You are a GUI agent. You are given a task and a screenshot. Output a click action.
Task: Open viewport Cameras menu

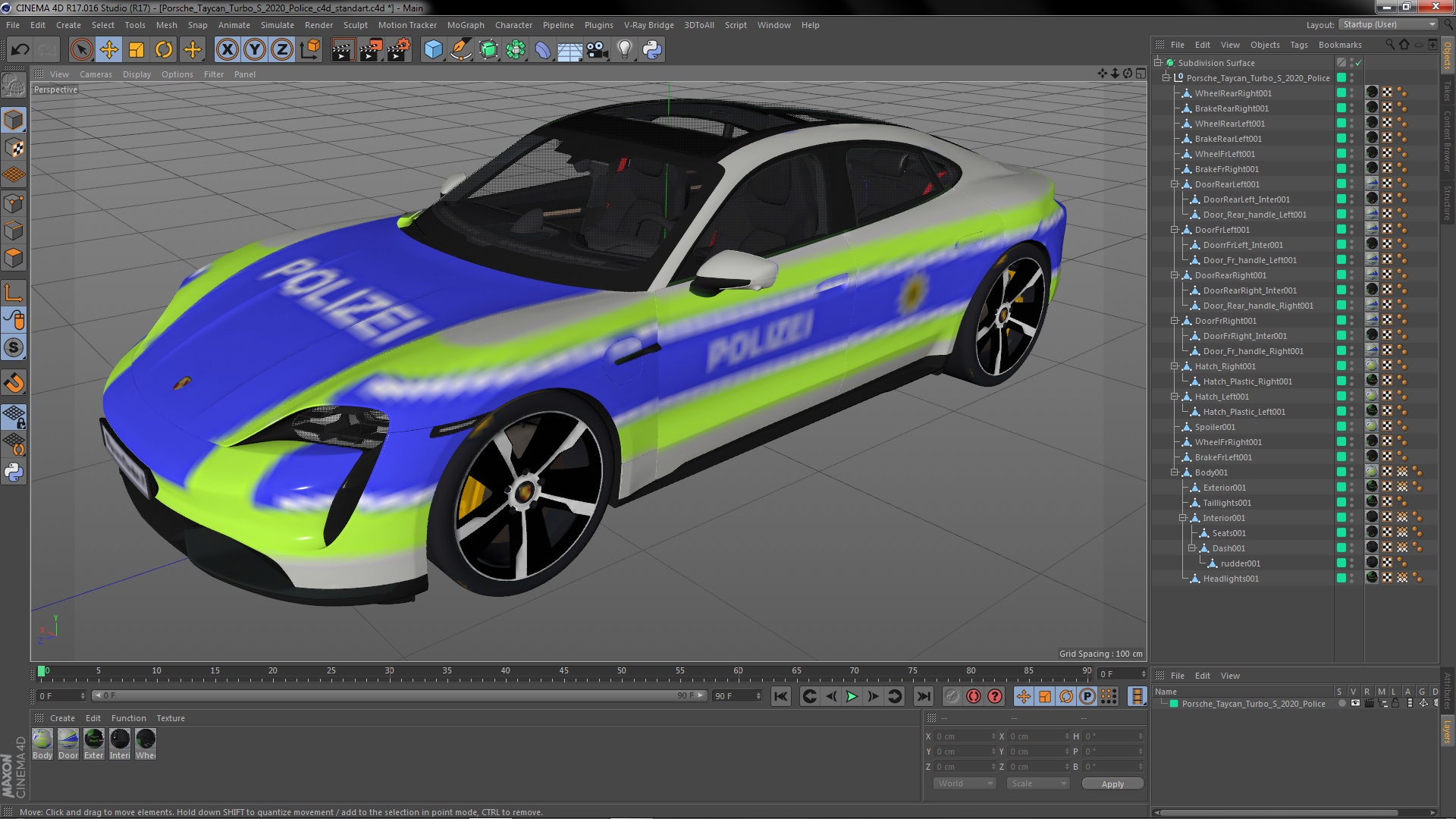[96, 74]
